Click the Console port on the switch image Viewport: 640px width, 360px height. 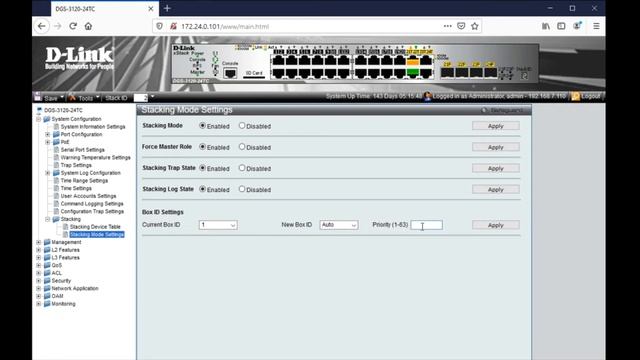(230, 73)
